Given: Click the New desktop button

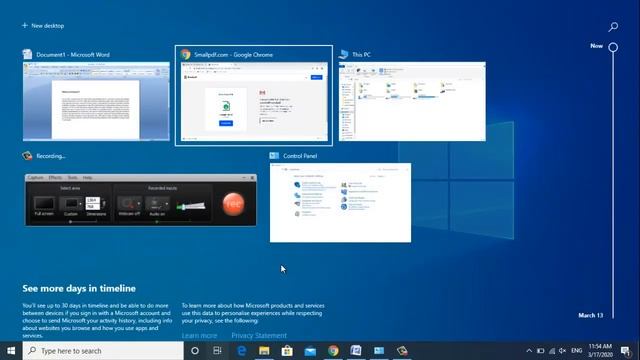Looking at the screenshot, I should (43, 26).
